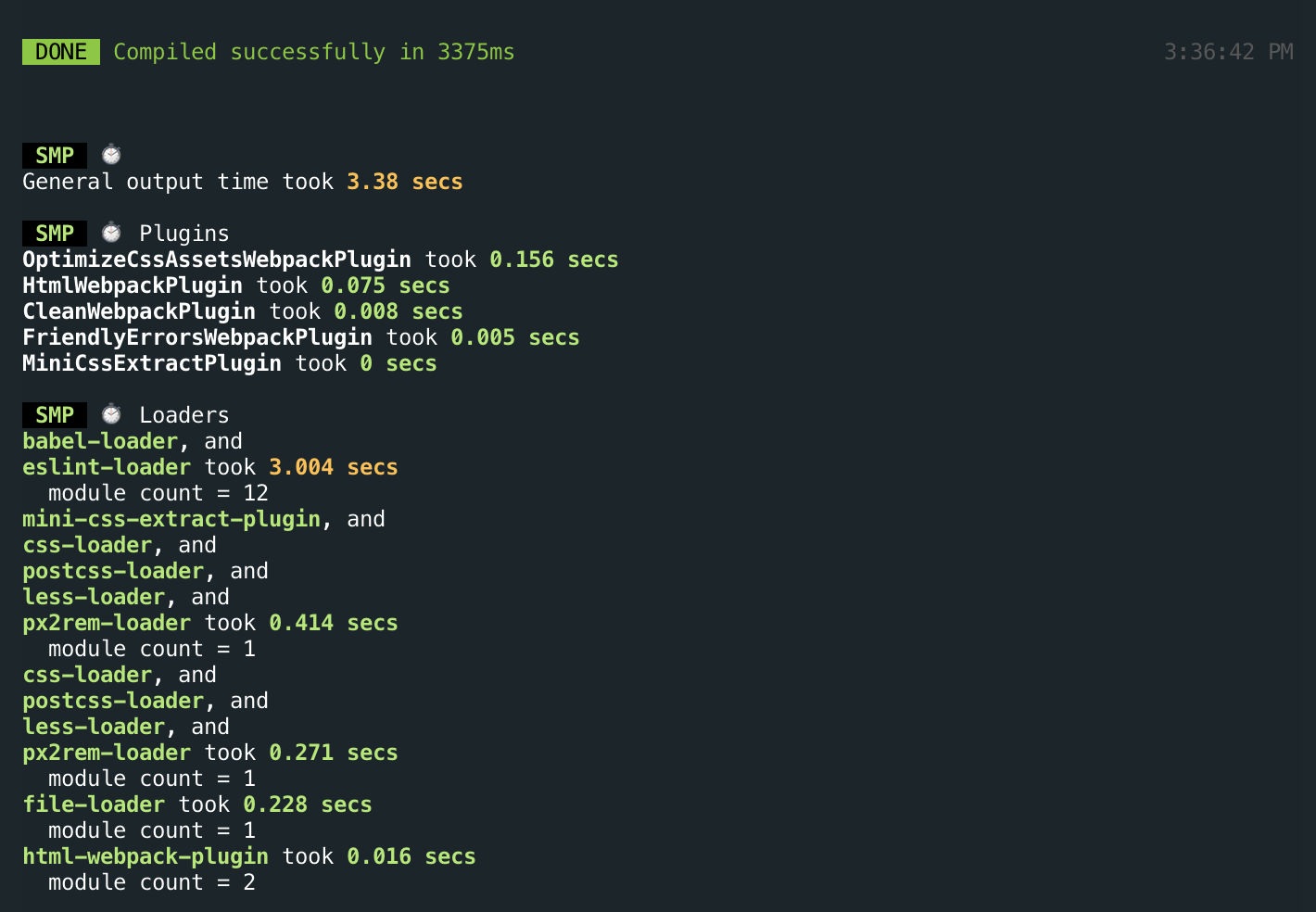Click the mini-css-extract-plugin loader name
The image size is (1316, 912).
pos(171,519)
